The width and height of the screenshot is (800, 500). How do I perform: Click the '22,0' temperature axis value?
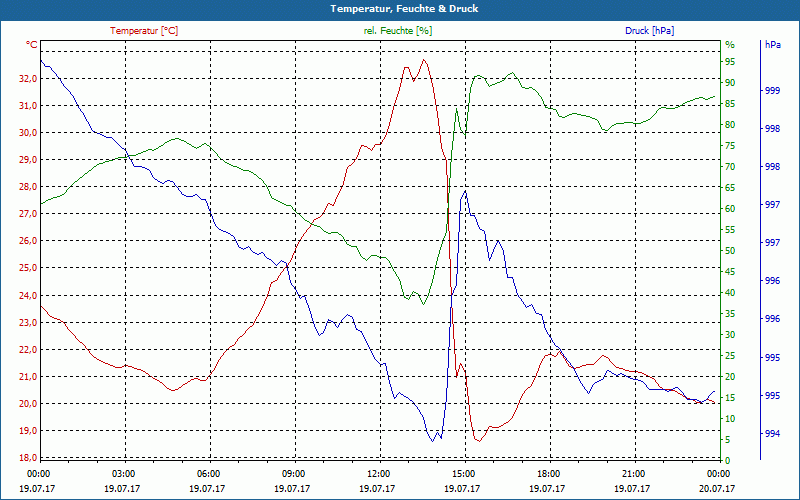(x=29, y=349)
